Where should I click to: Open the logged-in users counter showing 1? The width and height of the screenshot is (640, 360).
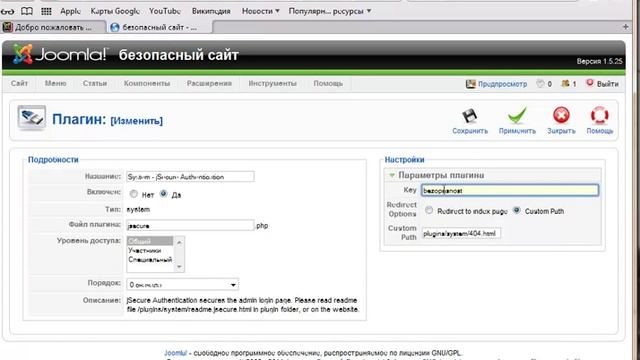click(x=569, y=84)
